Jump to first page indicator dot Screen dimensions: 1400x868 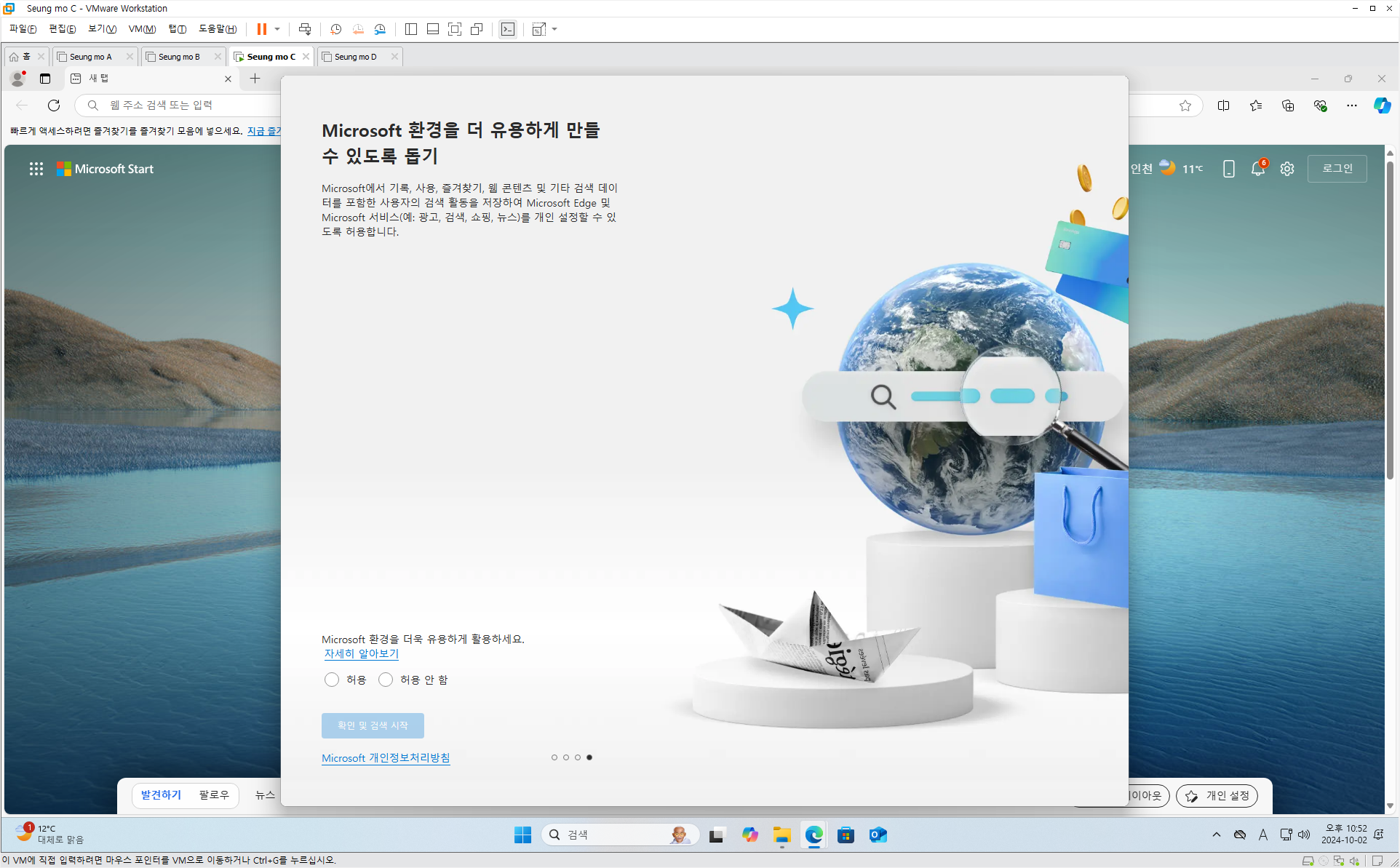click(x=554, y=757)
